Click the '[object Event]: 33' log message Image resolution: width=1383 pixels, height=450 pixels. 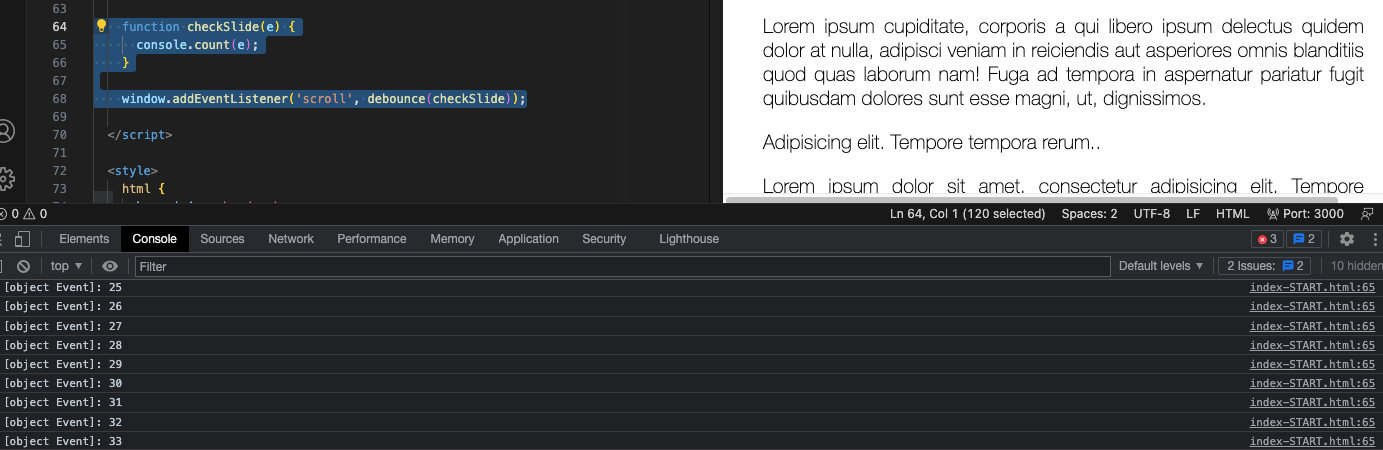[x=63, y=441]
